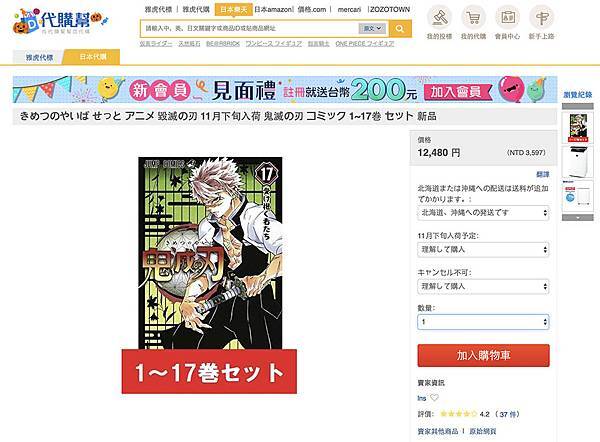Click the search keyword input field

(x=249, y=29)
